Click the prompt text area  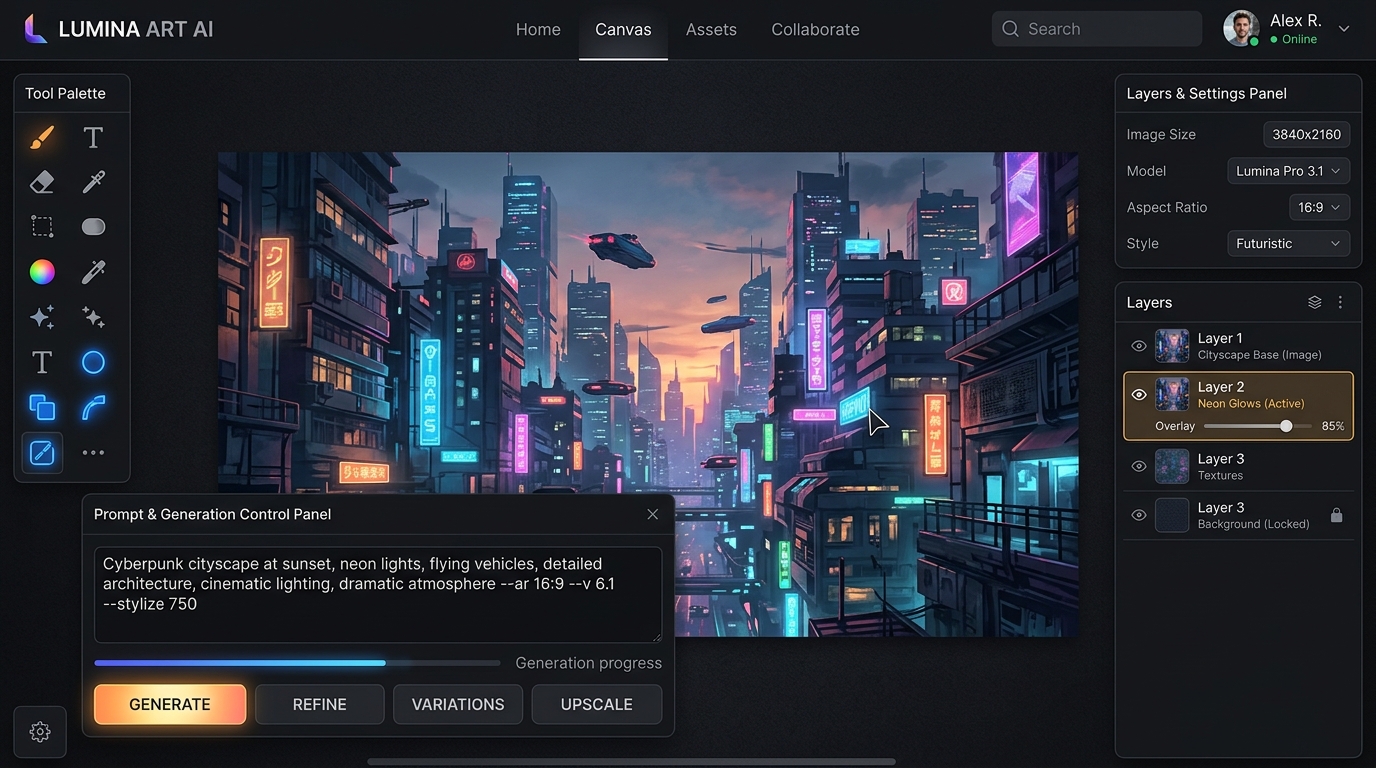(x=378, y=594)
